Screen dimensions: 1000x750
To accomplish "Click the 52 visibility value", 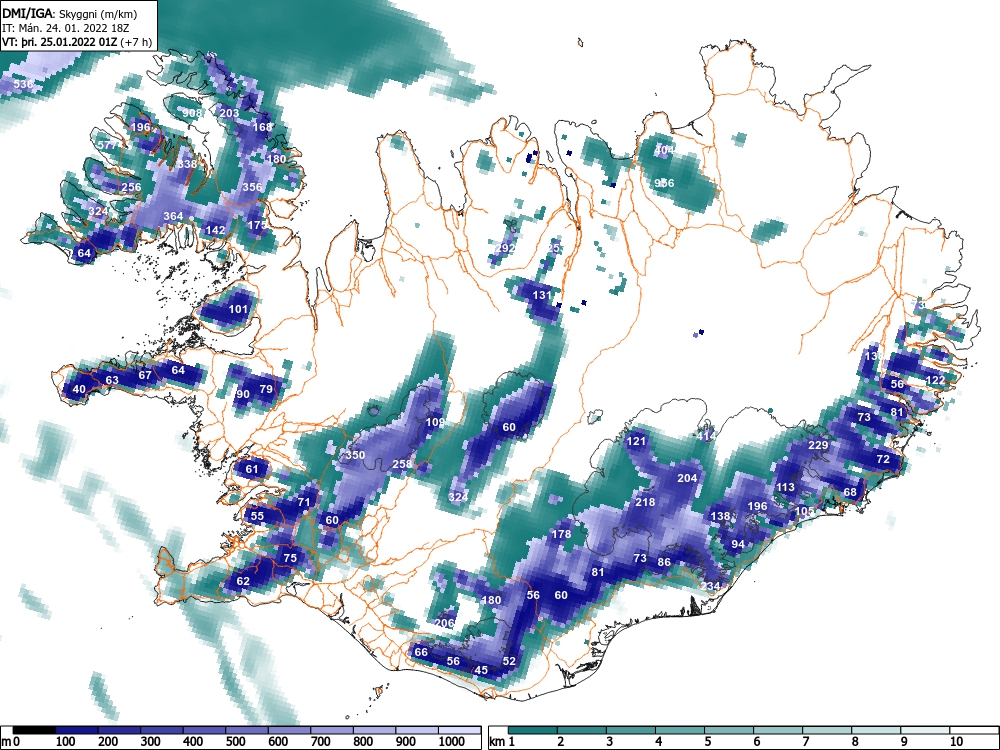I will tap(509, 661).
